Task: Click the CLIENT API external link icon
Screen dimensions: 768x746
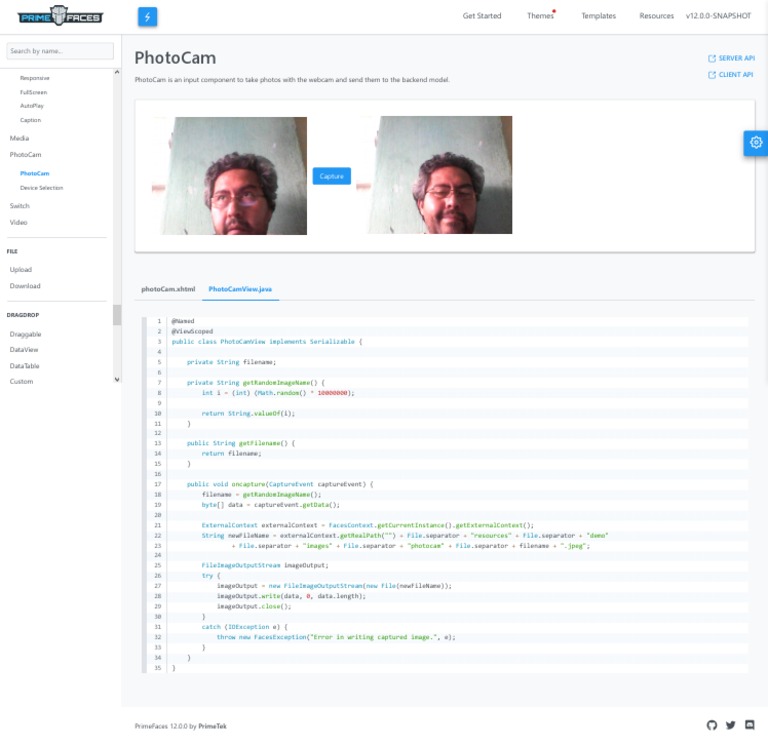Action: point(712,75)
